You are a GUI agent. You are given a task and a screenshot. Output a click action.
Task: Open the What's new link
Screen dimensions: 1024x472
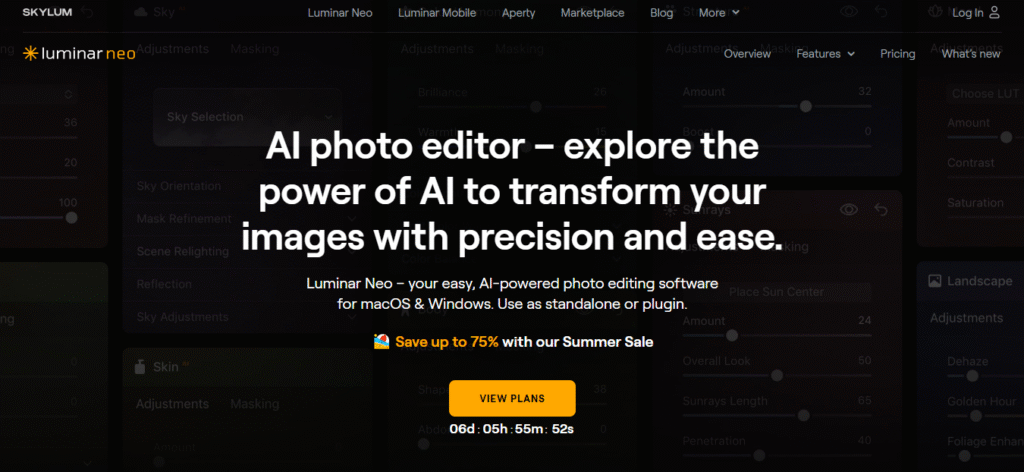[970, 54]
